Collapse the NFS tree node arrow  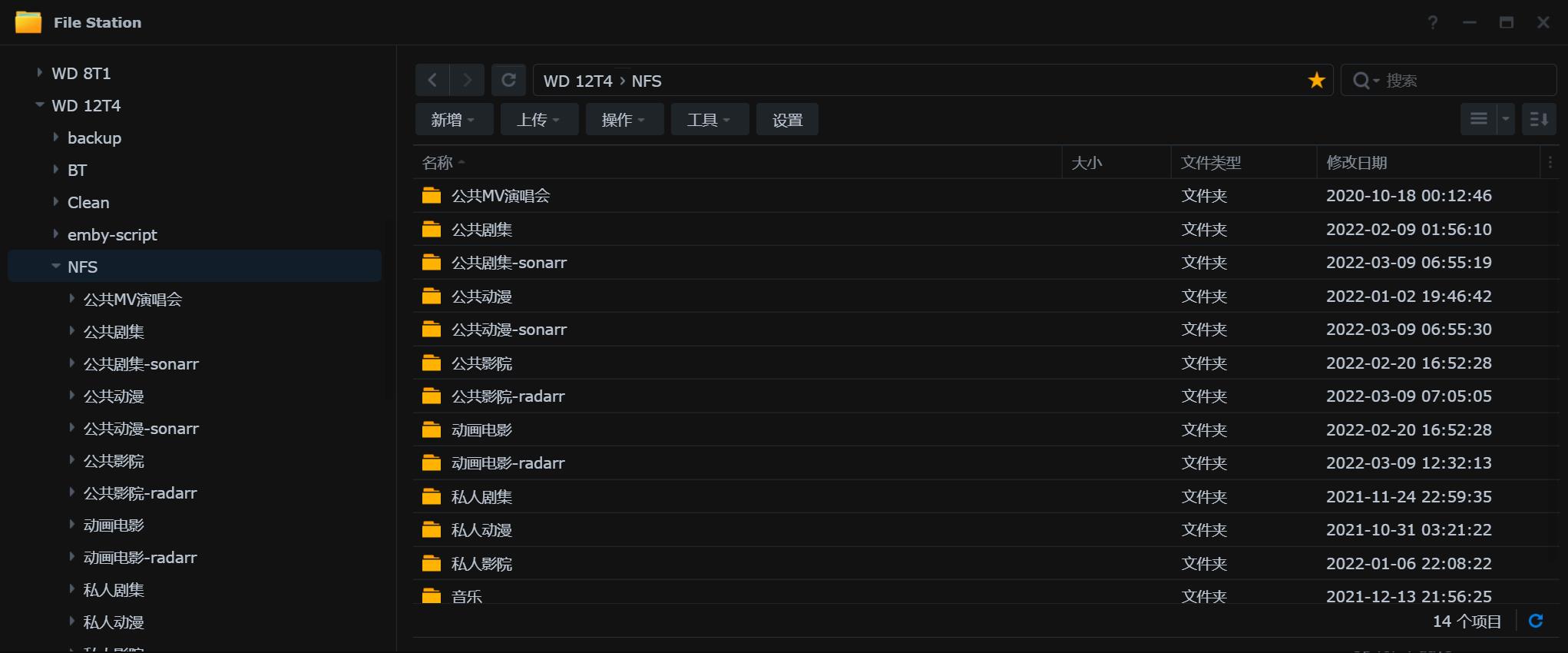coord(55,266)
